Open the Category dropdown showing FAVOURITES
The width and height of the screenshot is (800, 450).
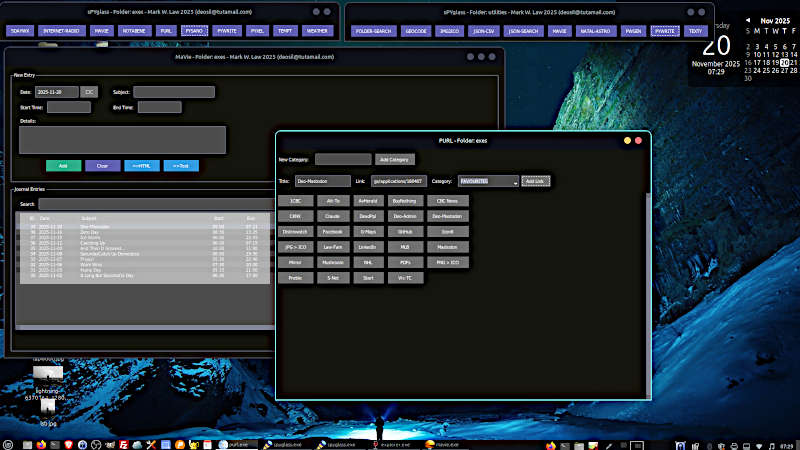click(x=488, y=181)
